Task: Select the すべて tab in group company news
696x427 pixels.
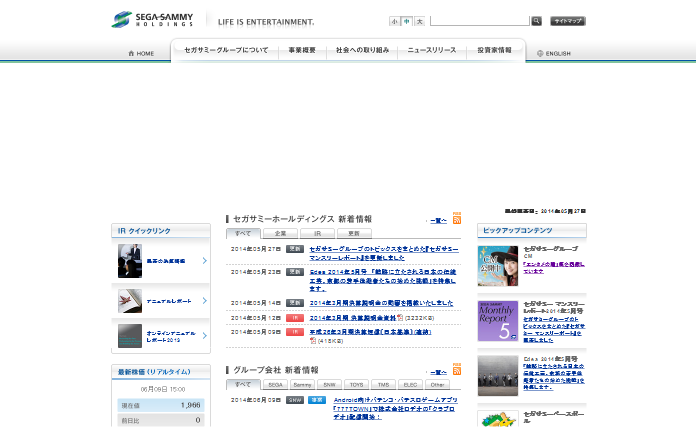Action: coord(243,385)
